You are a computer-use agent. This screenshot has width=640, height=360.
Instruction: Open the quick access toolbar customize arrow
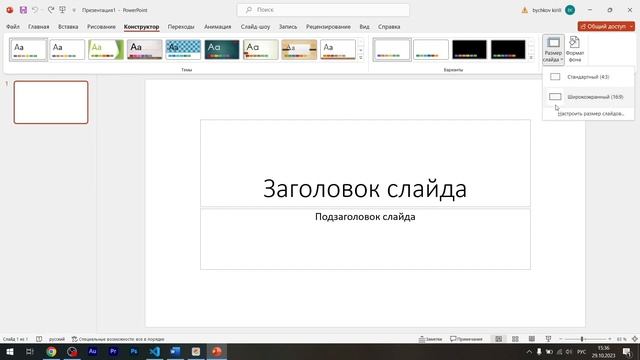tap(74, 10)
